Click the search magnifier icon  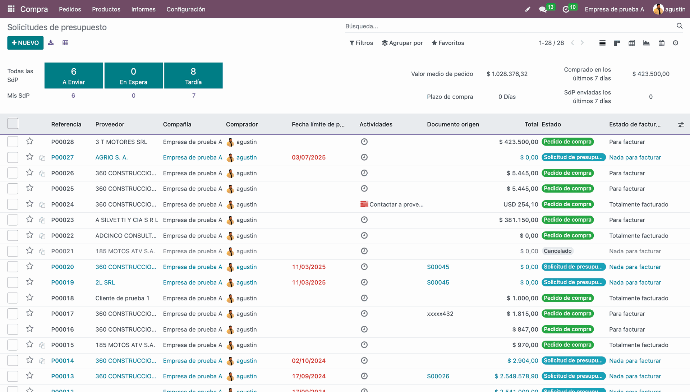coord(679,26)
